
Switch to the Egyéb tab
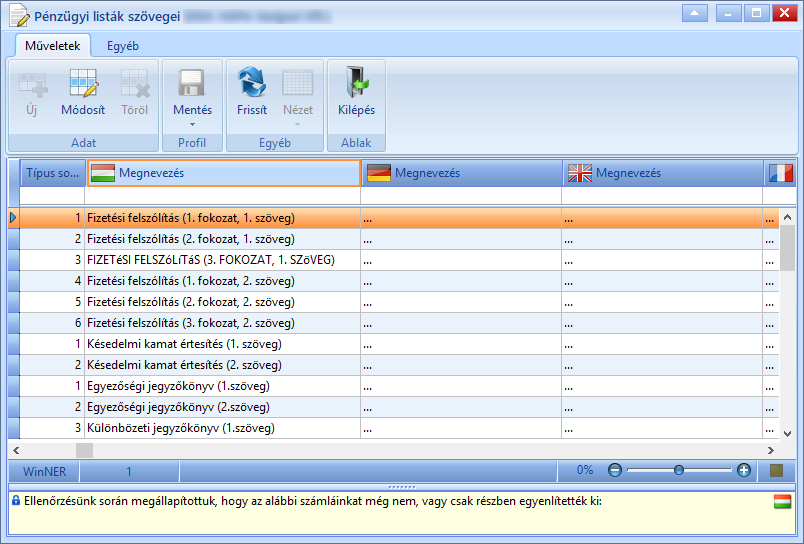(x=123, y=46)
